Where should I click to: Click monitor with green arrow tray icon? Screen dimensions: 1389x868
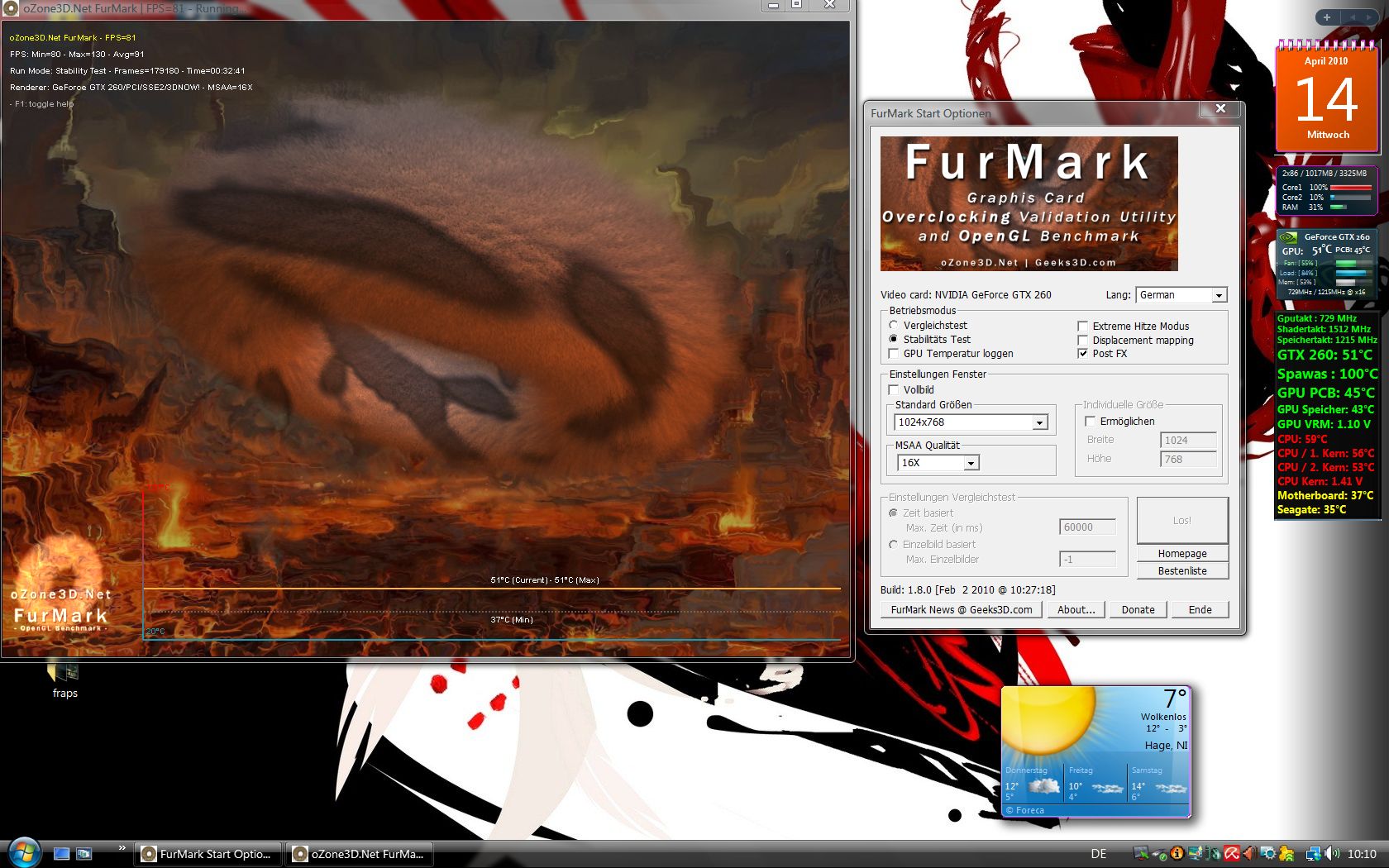tap(1141, 853)
